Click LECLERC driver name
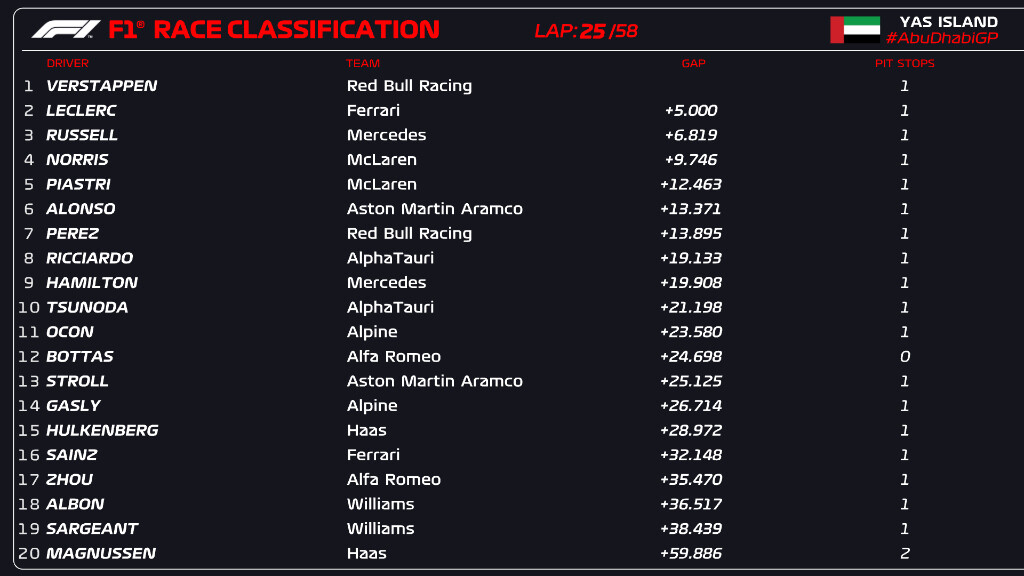1024x576 pixels. pyautogui.click(x=81, y=110)
